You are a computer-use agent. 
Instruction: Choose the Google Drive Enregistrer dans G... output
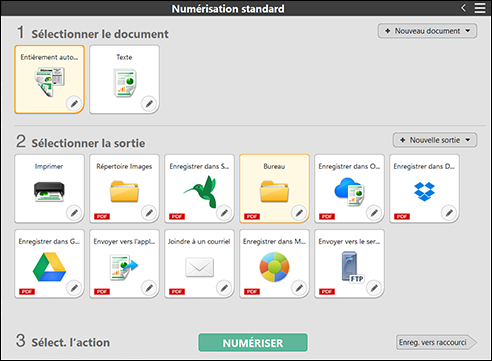[x=49, y=263]
